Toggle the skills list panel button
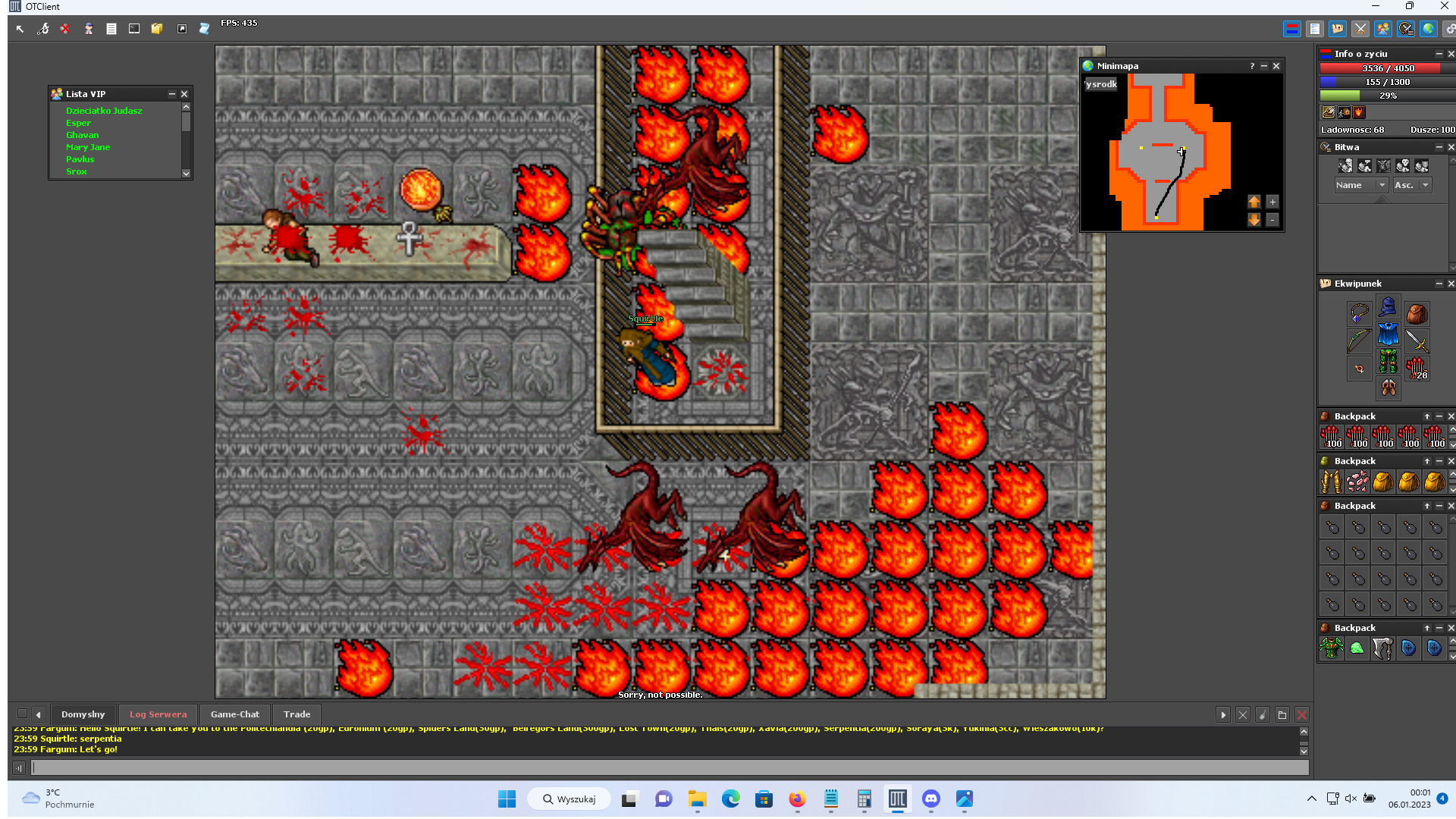The height and width of the screenshot is (819, 1456). 1315,29
